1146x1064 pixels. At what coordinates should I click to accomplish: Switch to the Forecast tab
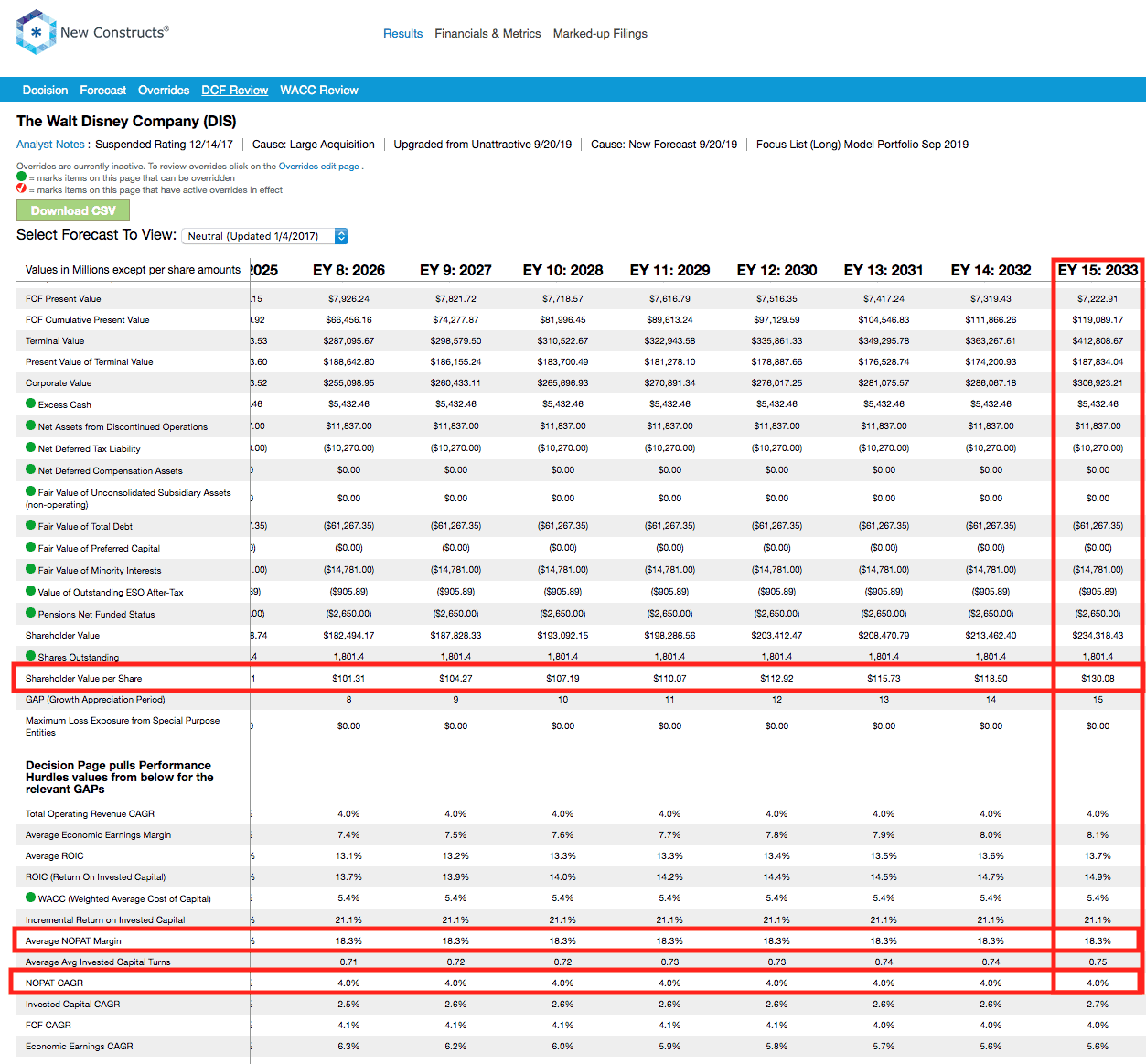coord(103,91)
